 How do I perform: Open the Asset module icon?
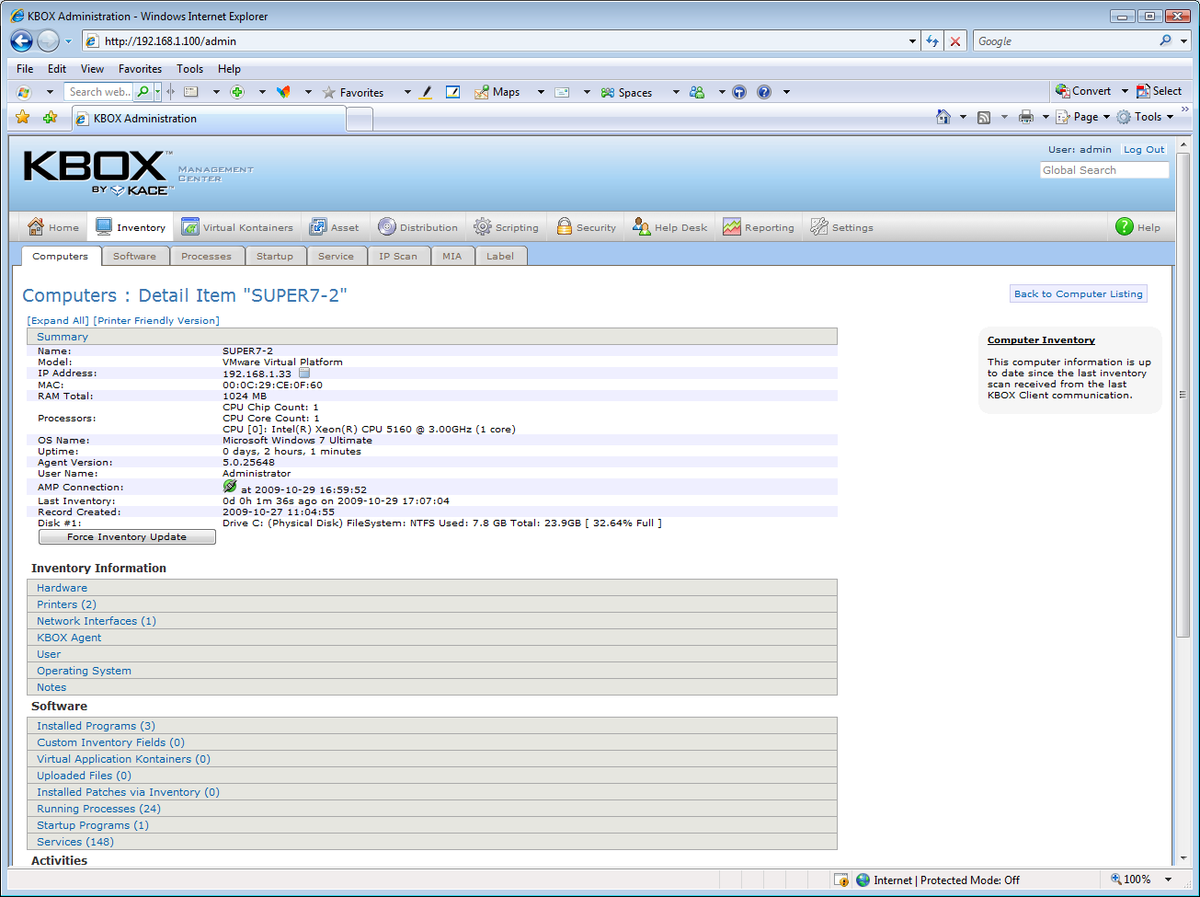tap(320, 226)
